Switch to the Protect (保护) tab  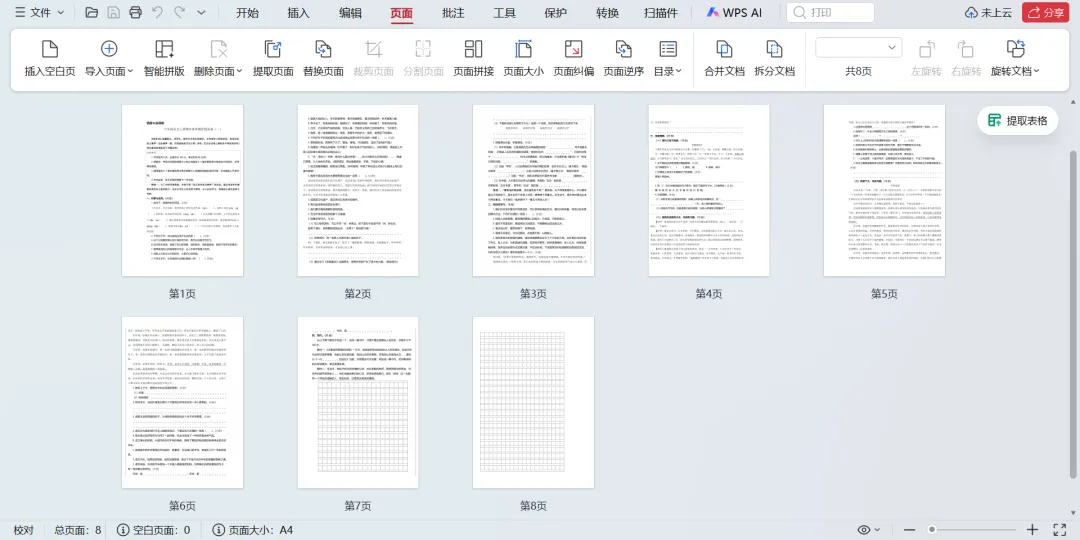point(556,13)
